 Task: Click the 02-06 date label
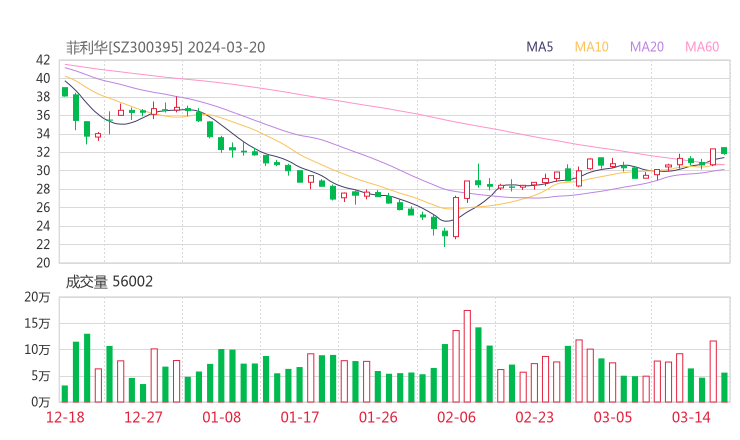pyautogui.click(x=456, y=417)
